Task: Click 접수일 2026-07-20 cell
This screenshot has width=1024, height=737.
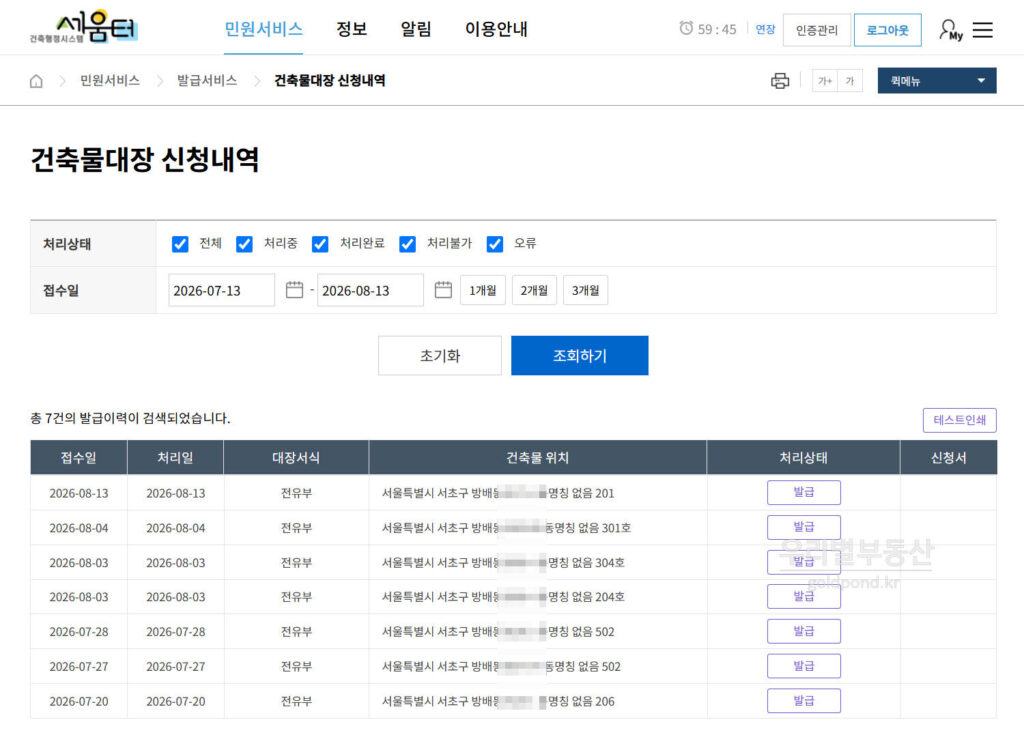Action: (78, 702)
